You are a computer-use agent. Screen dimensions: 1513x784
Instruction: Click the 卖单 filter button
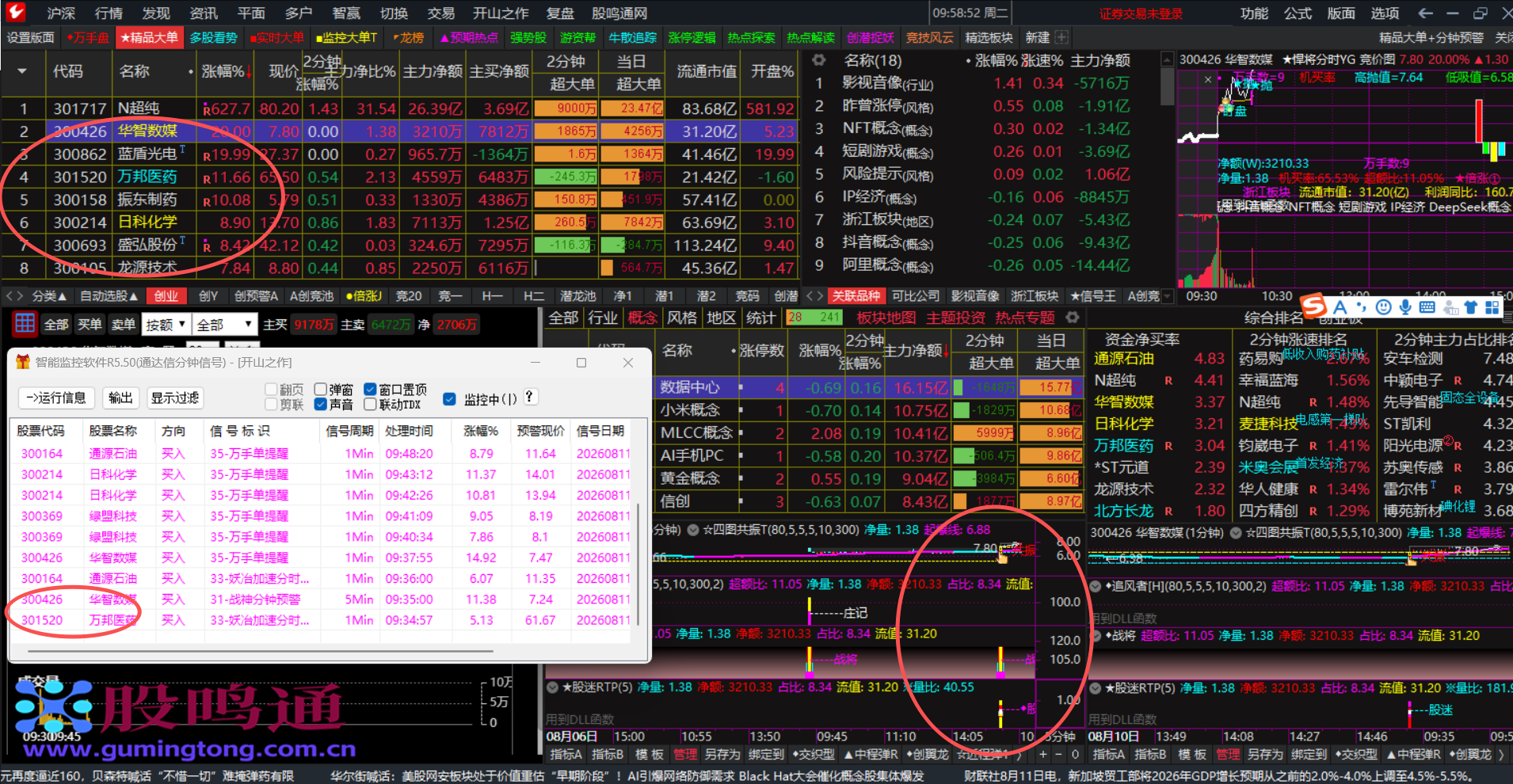[123, 325]
